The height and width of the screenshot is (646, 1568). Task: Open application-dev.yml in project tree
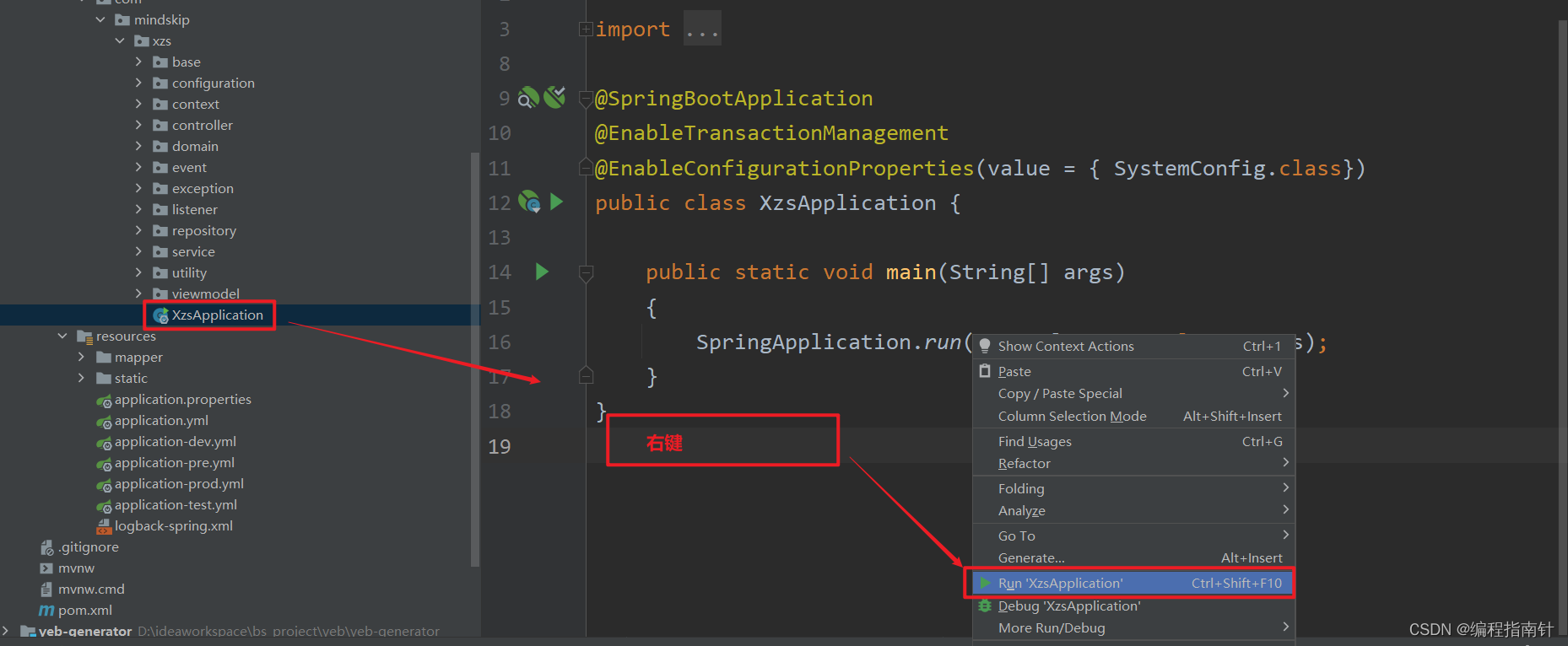click(x=175, y=441)
